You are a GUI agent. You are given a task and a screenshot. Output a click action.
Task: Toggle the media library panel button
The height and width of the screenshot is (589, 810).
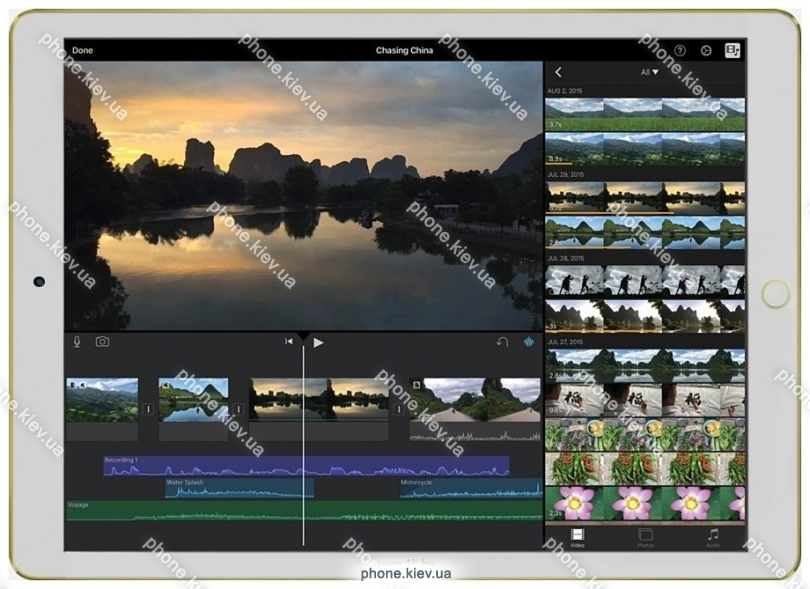[732, 50]
